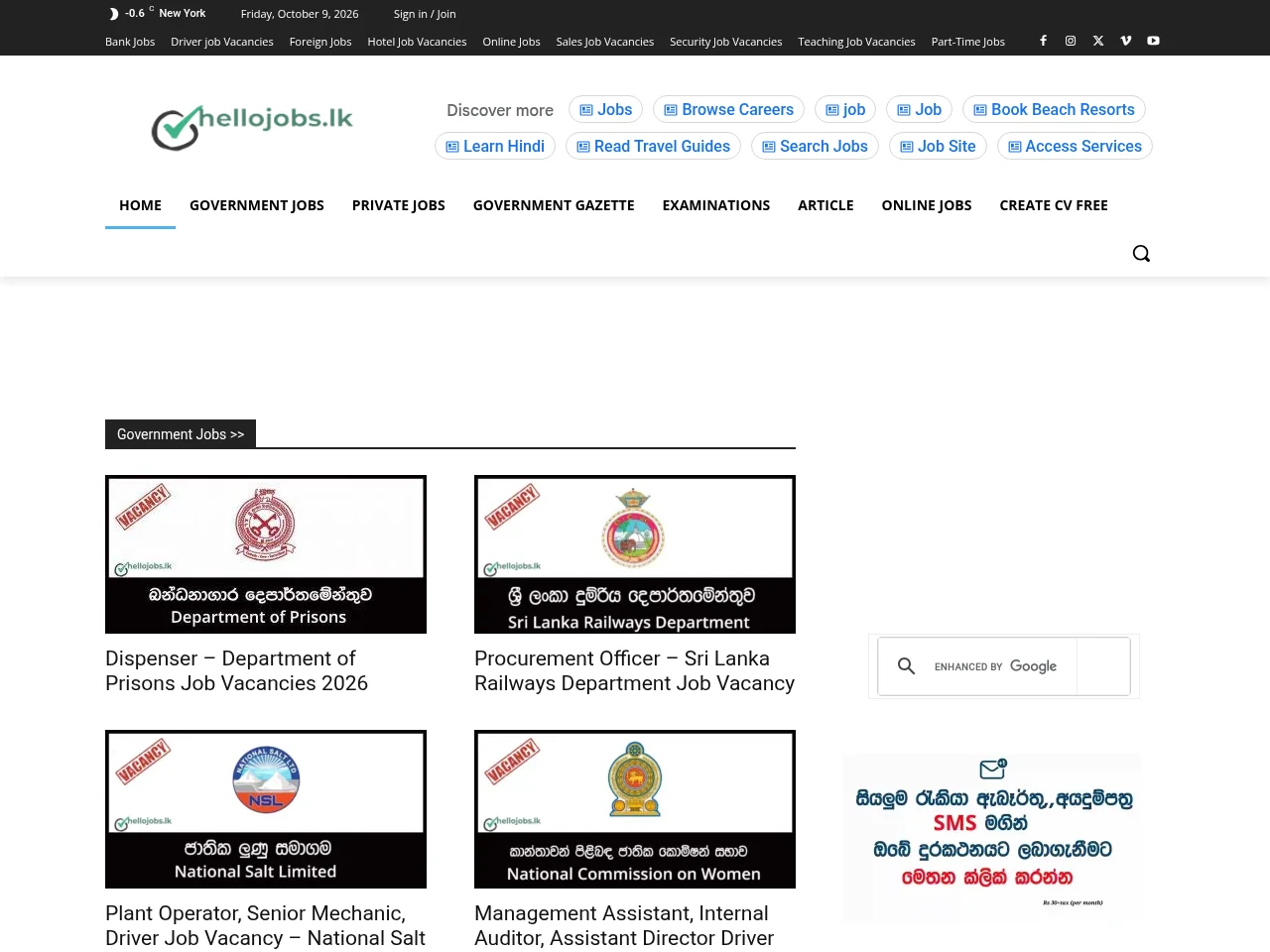Viewport: 1270px width, 952px height.
Task: Open the ARTICLE menu item
Action: (825, 205)
